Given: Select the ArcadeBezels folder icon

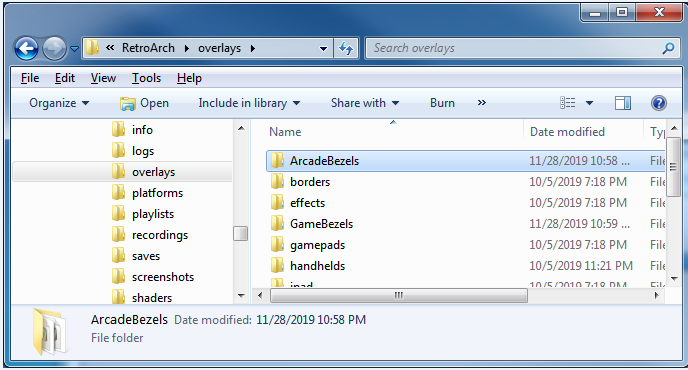Looking at the screenshot, I should pyautogui.click(x=277, y=161).
